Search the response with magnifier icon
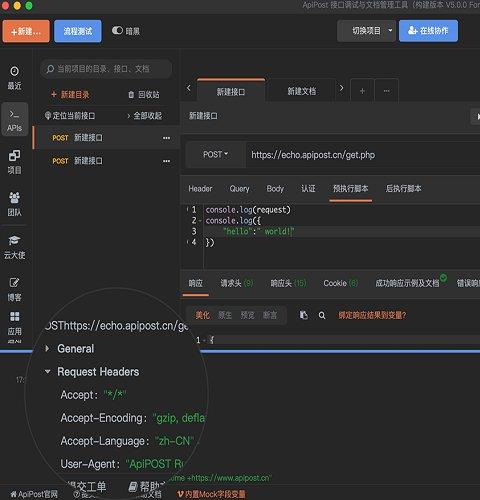The width and height of the screenshot is (480, 500). pos(322,315)
